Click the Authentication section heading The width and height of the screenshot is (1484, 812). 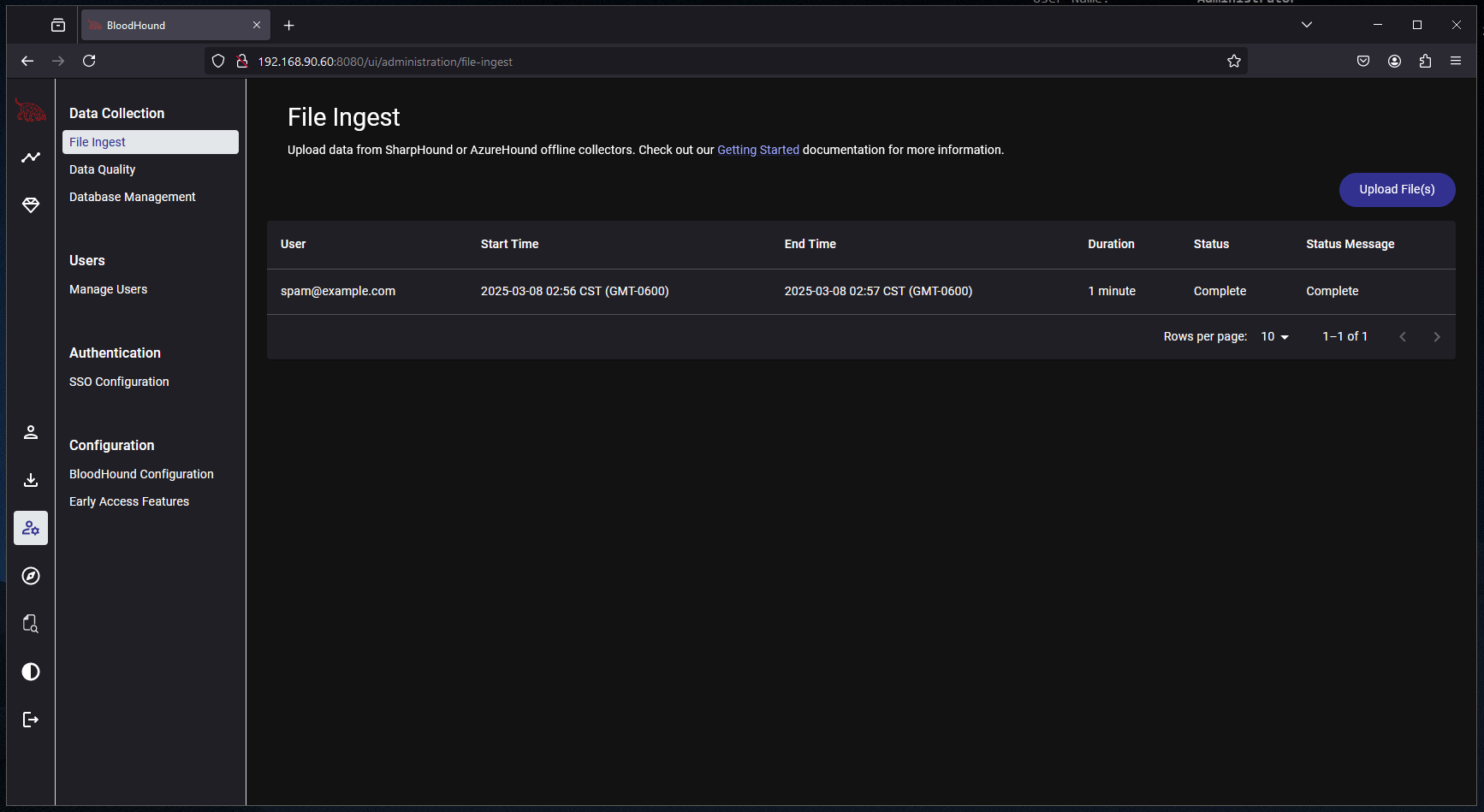coord(115,353)
